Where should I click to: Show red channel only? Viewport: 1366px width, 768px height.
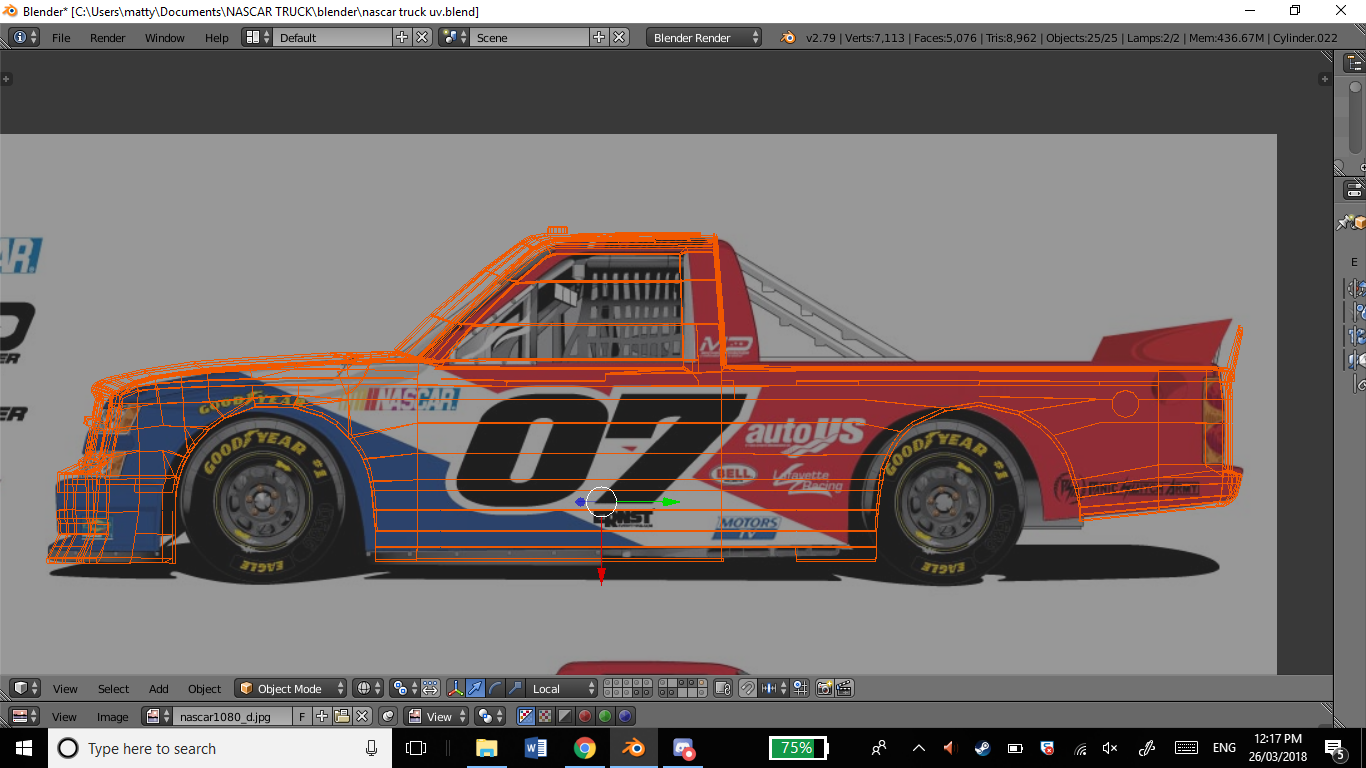[585, 716]
